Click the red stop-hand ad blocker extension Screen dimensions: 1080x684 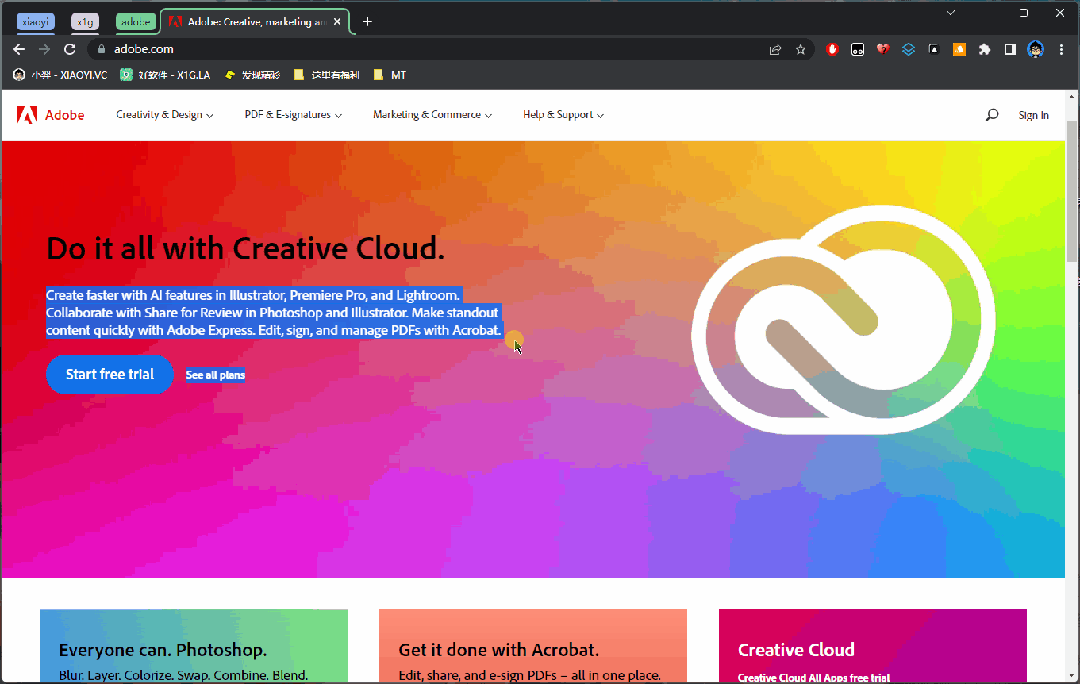(832, 49)
